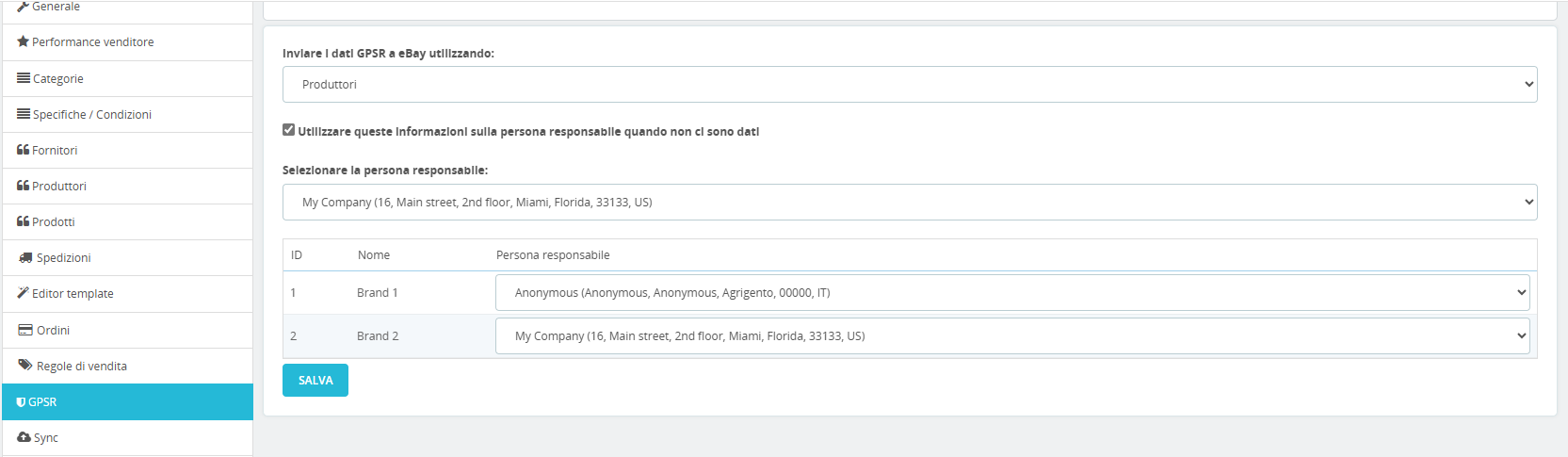Click the credit card icon beside Ordini
This screenshot has height=457, width=1568.
pos(25,330)
